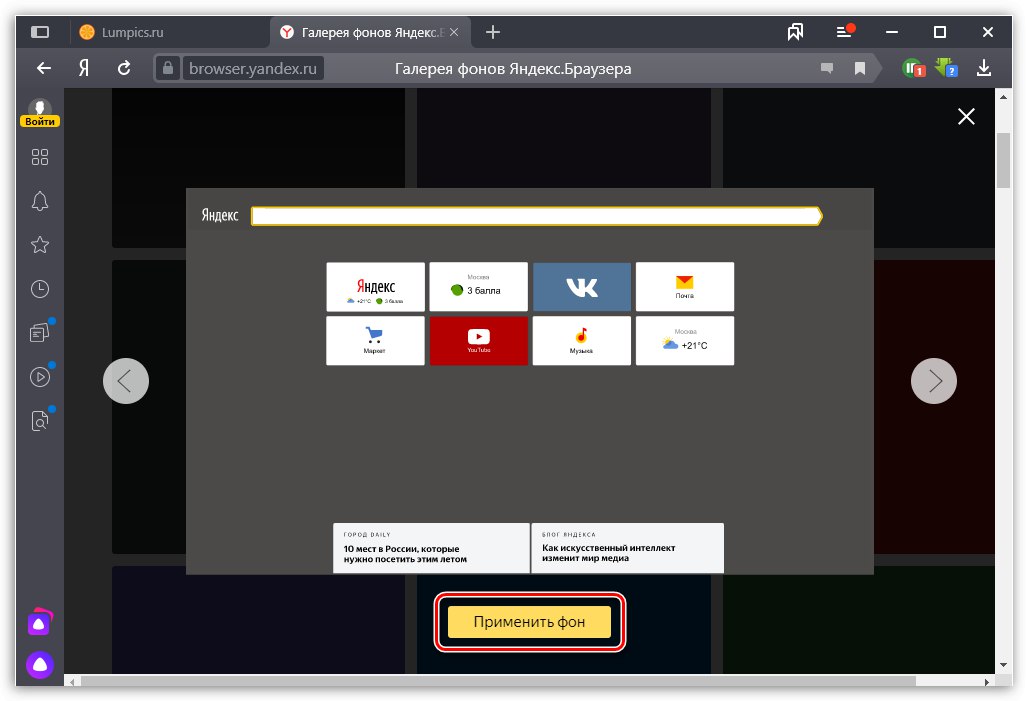
Task: Open the bookmarks manager icon in title bar
Action: click(795, 32)
